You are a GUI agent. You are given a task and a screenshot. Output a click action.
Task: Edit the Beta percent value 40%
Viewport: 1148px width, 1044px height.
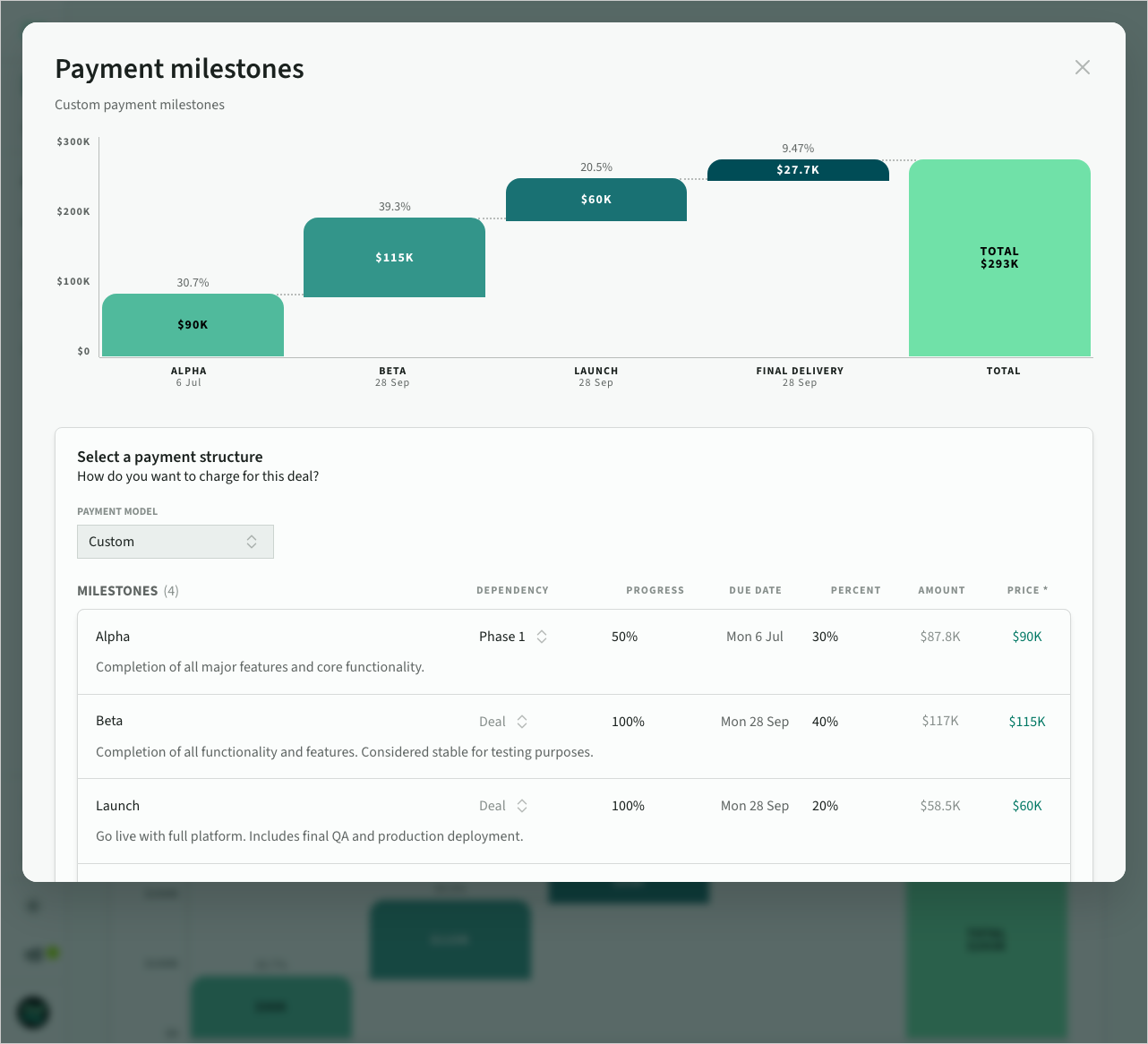[825, 722]
